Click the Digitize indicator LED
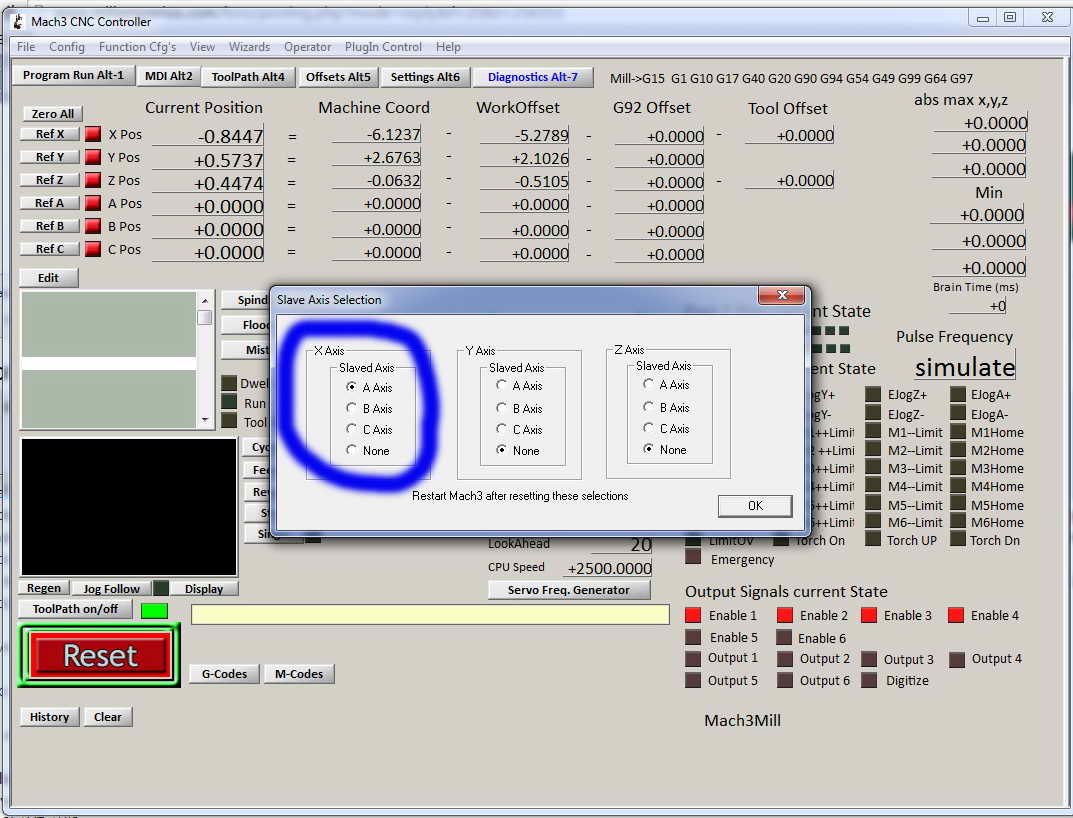The image size is (1073, 818). point(869,680)
